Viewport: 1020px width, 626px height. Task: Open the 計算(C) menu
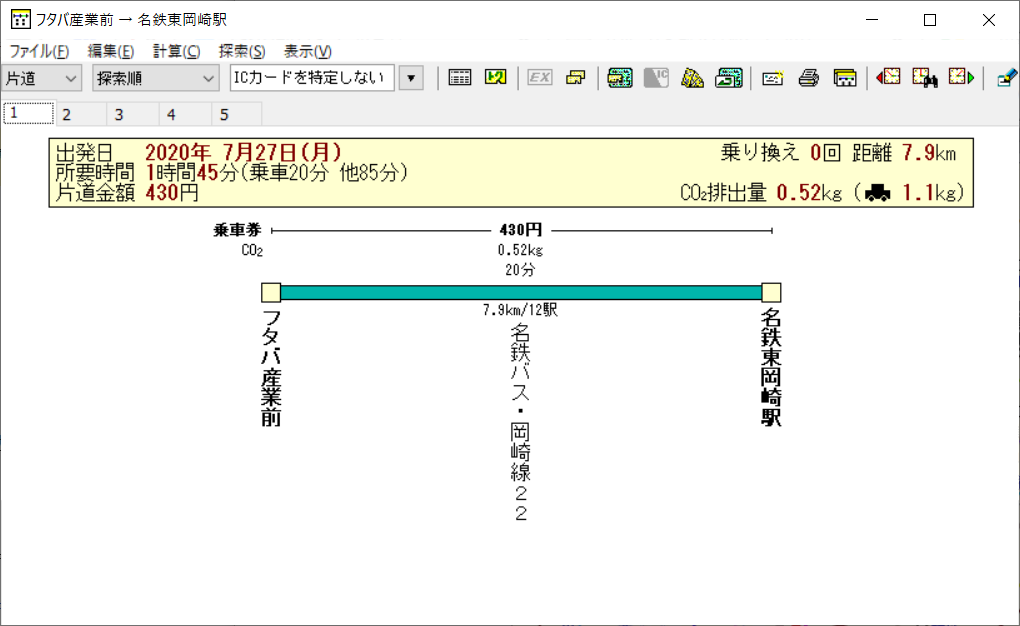176,51
